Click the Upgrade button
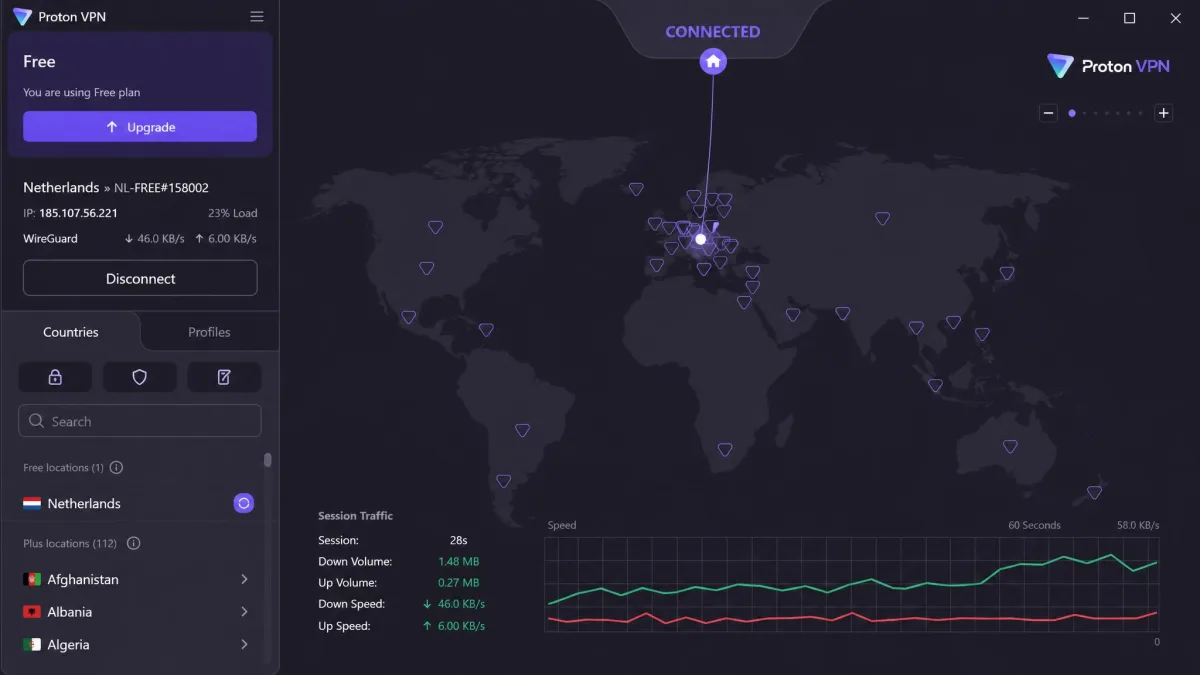1200x675 pixels. click(x=140, y=127)
